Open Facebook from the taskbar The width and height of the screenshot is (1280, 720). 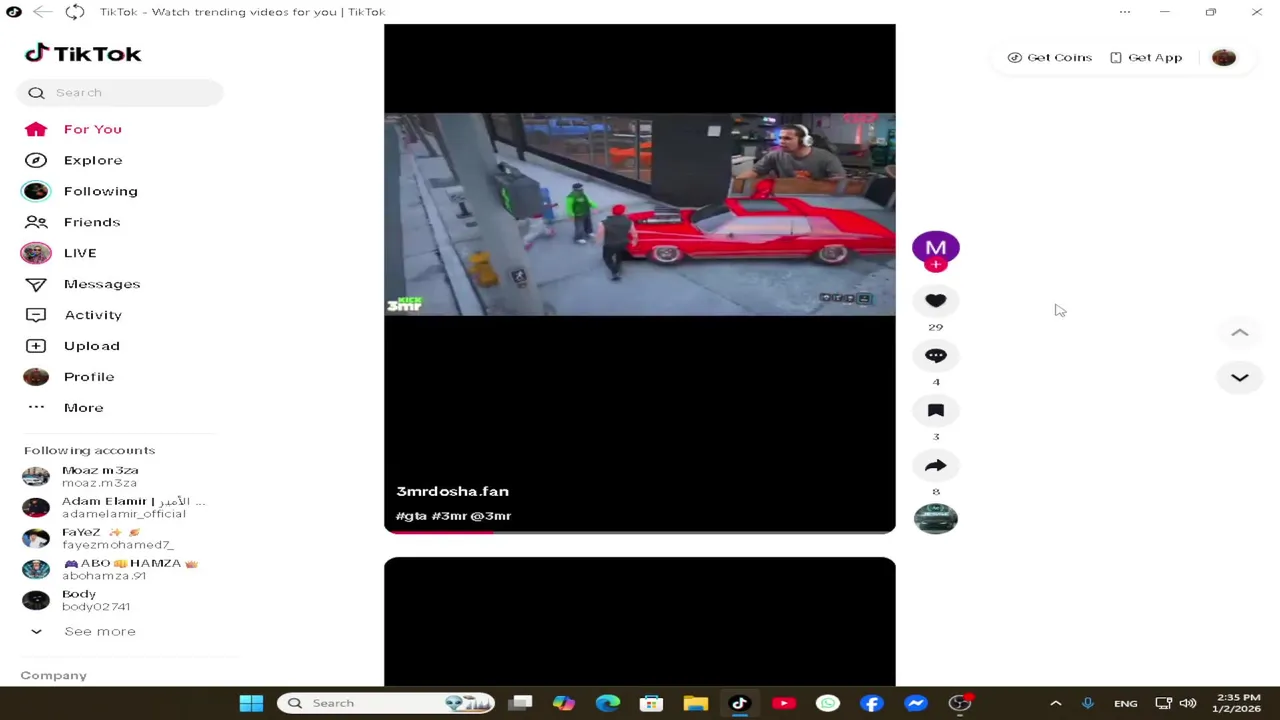[872, 703]
